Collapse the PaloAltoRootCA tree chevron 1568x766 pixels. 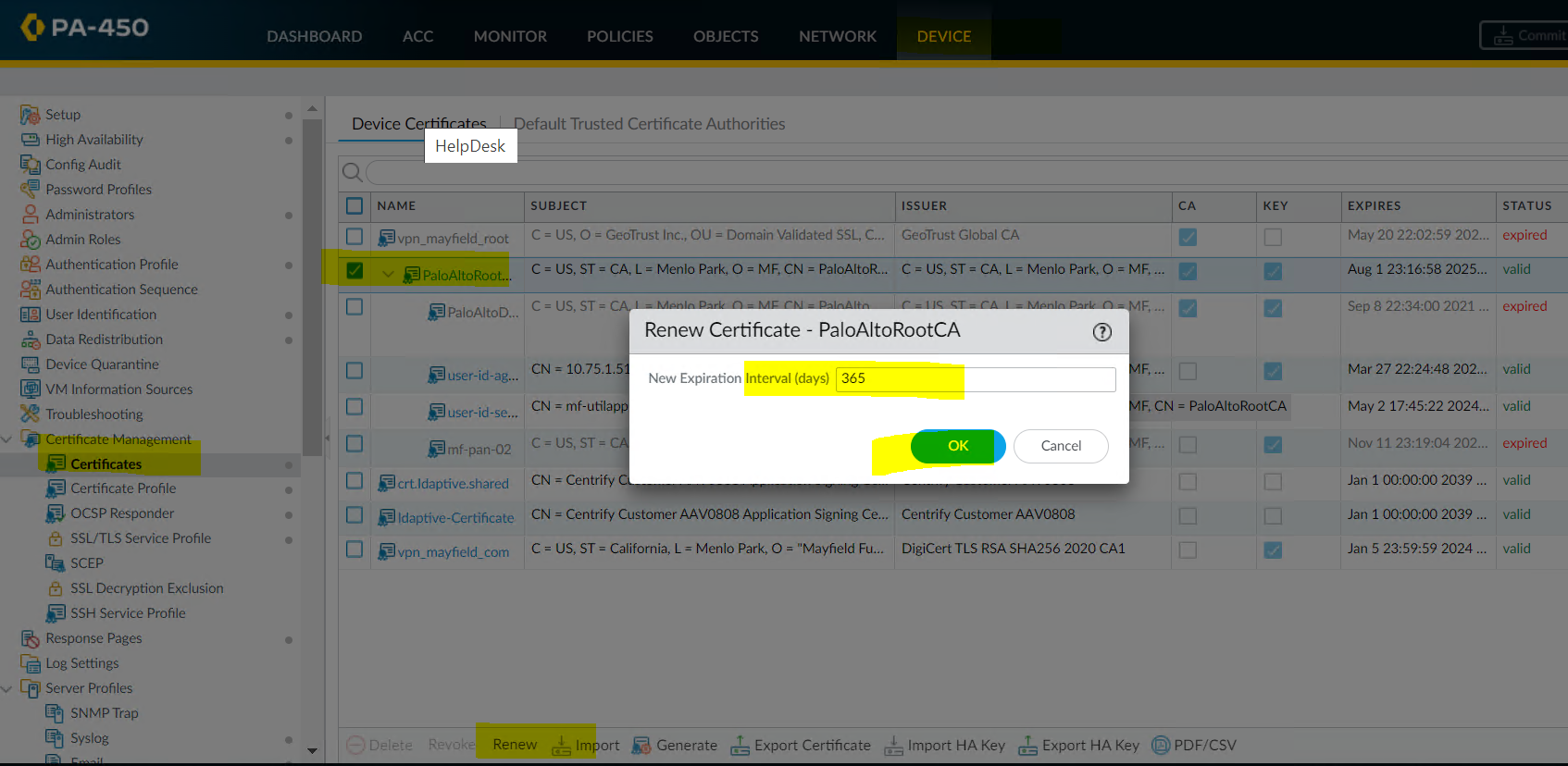tap(388, 274)
